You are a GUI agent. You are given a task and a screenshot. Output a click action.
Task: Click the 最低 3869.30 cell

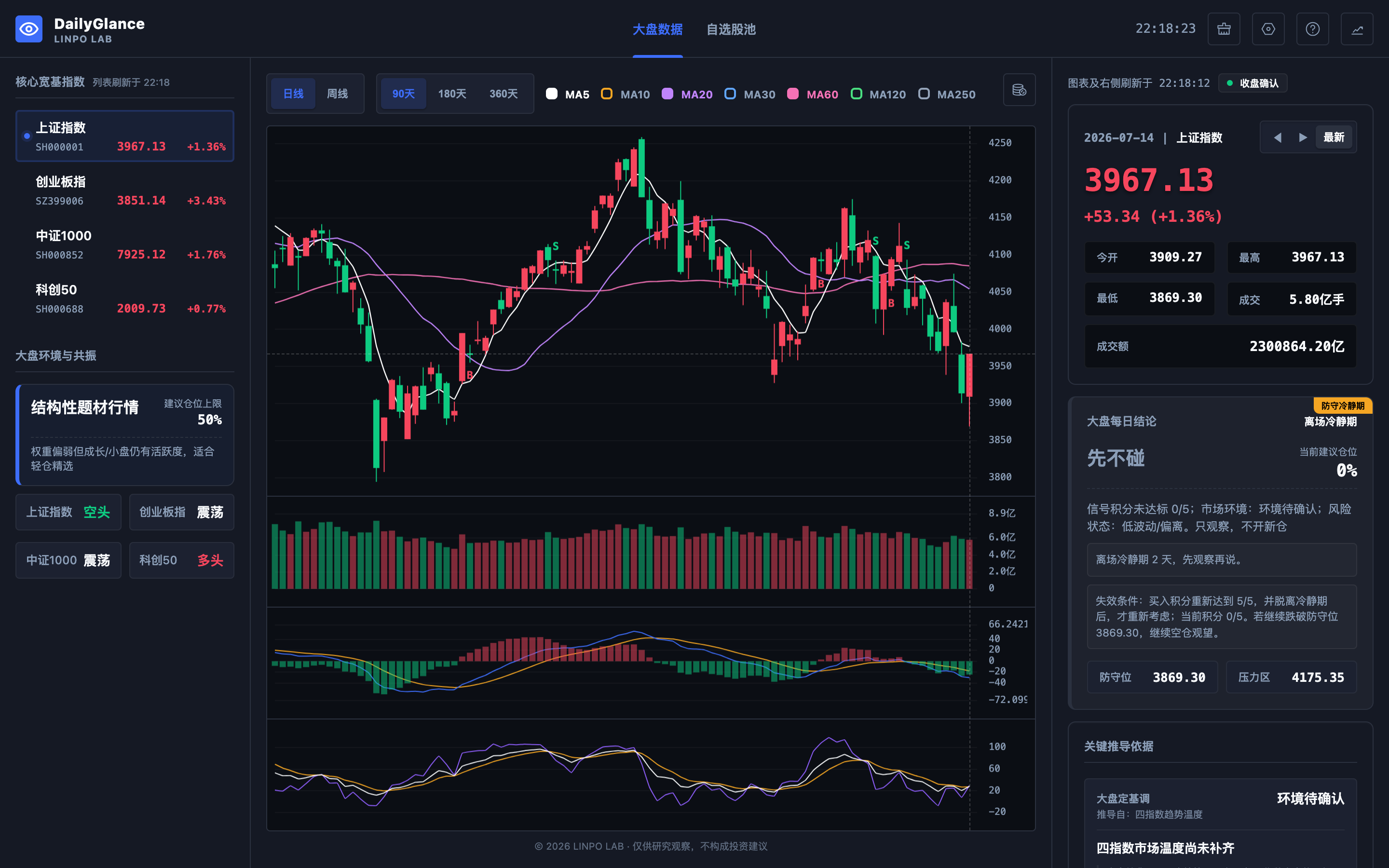(x=1149, y=298)
